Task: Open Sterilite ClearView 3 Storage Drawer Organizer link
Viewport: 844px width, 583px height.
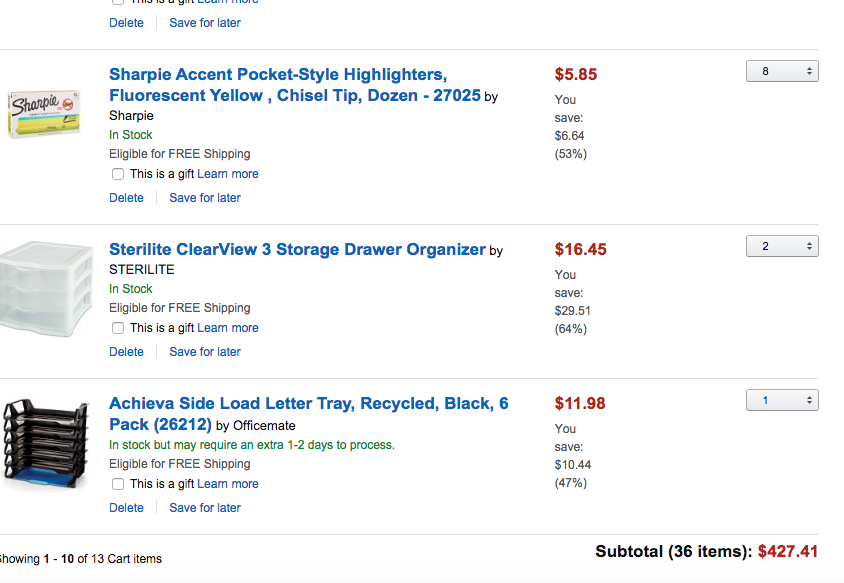Action: [297, 249]
